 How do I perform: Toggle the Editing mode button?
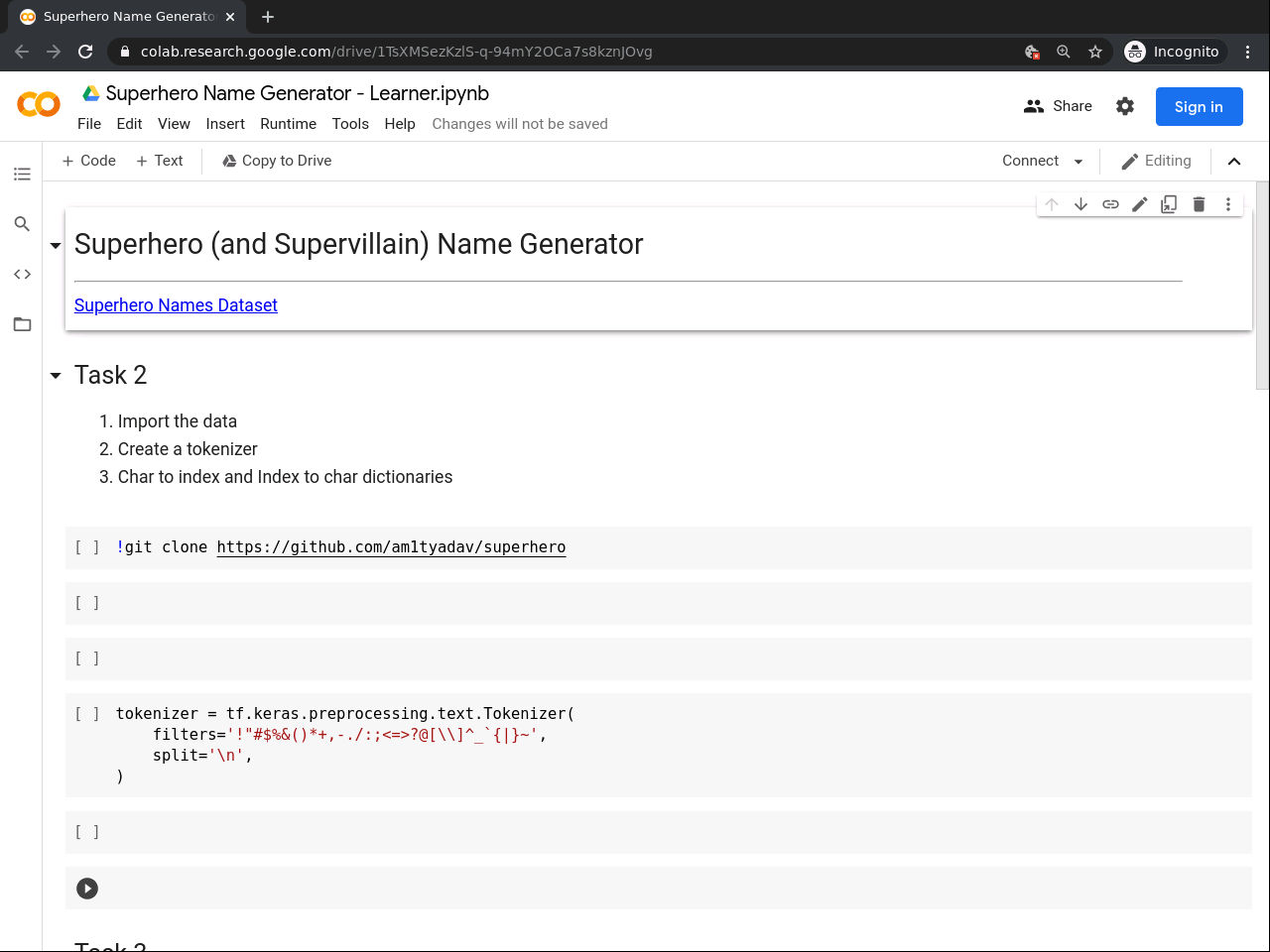click(x=1156, y=161)
